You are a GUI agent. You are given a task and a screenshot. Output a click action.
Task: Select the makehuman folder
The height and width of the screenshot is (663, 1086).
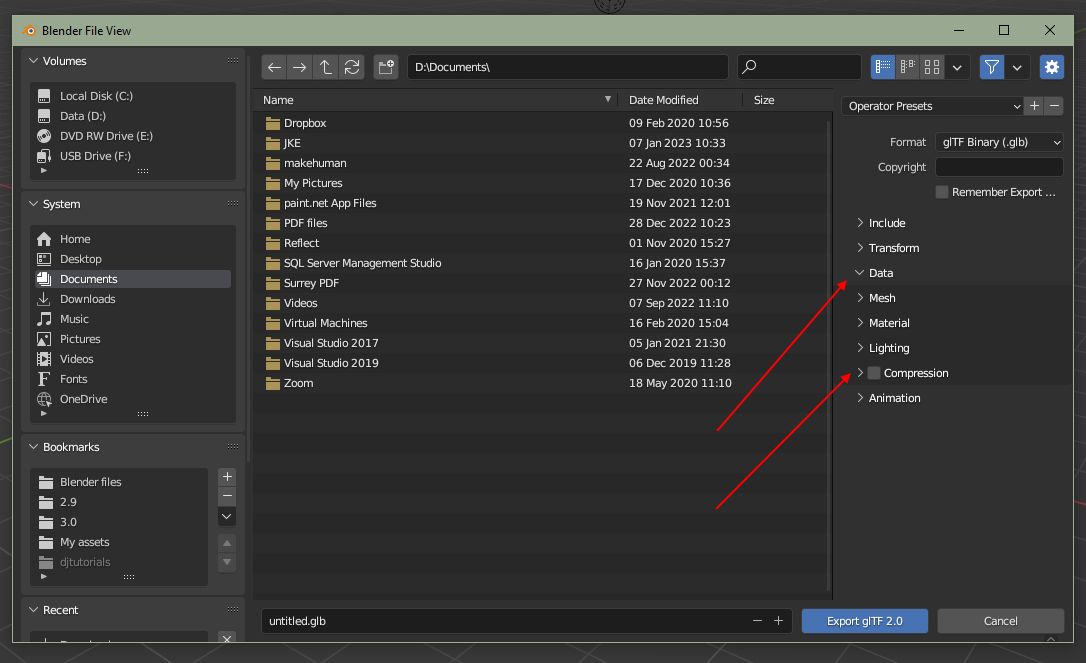point(540,163)
